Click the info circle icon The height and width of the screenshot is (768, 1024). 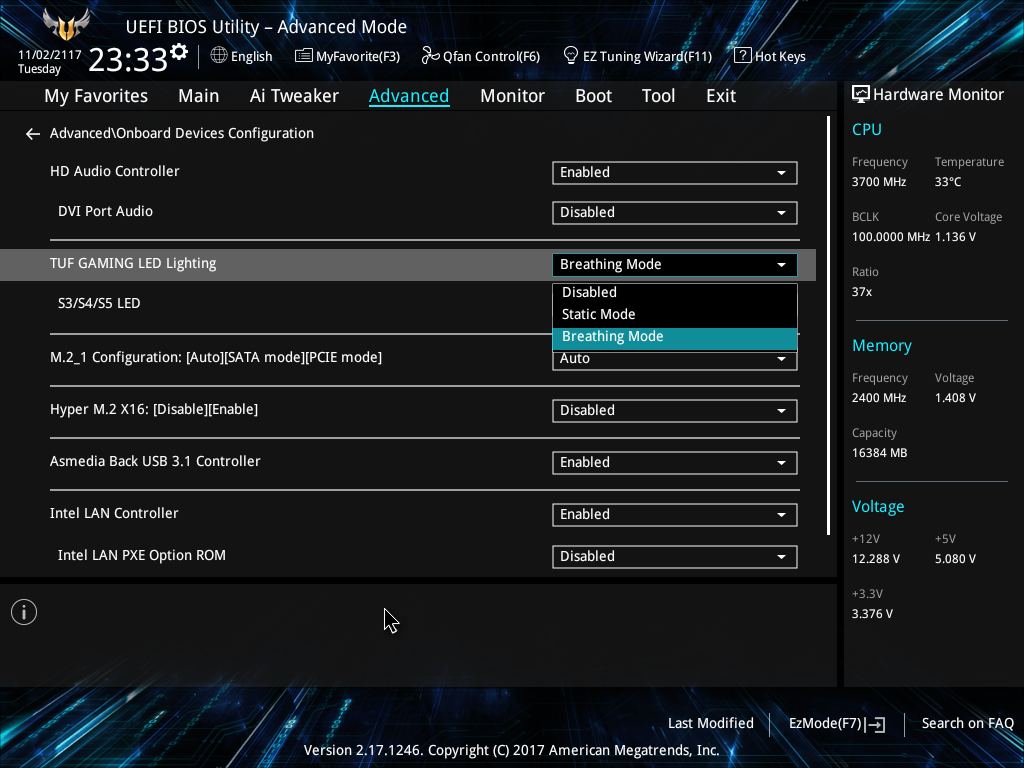(24, 612)
